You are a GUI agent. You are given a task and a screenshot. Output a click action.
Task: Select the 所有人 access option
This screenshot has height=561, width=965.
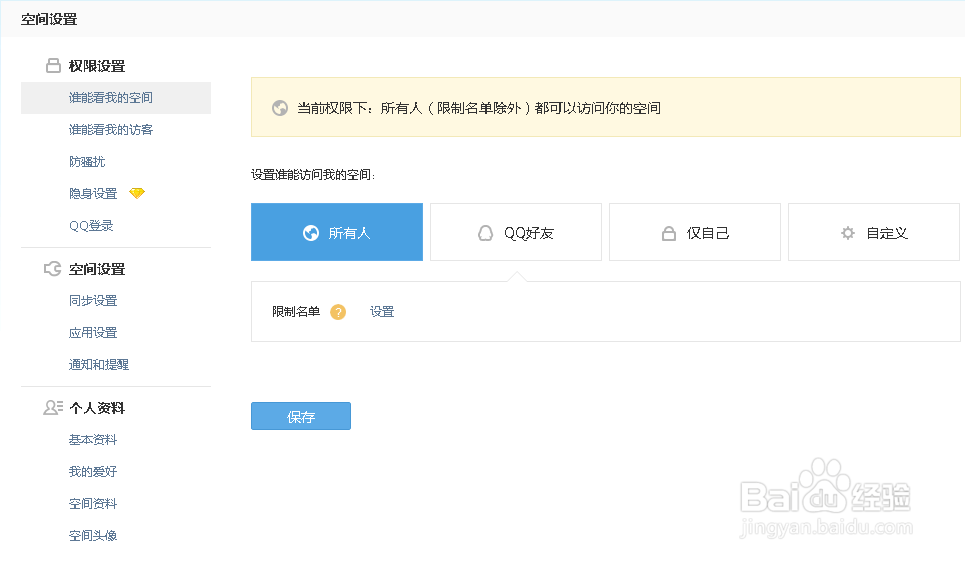[337, 232]
